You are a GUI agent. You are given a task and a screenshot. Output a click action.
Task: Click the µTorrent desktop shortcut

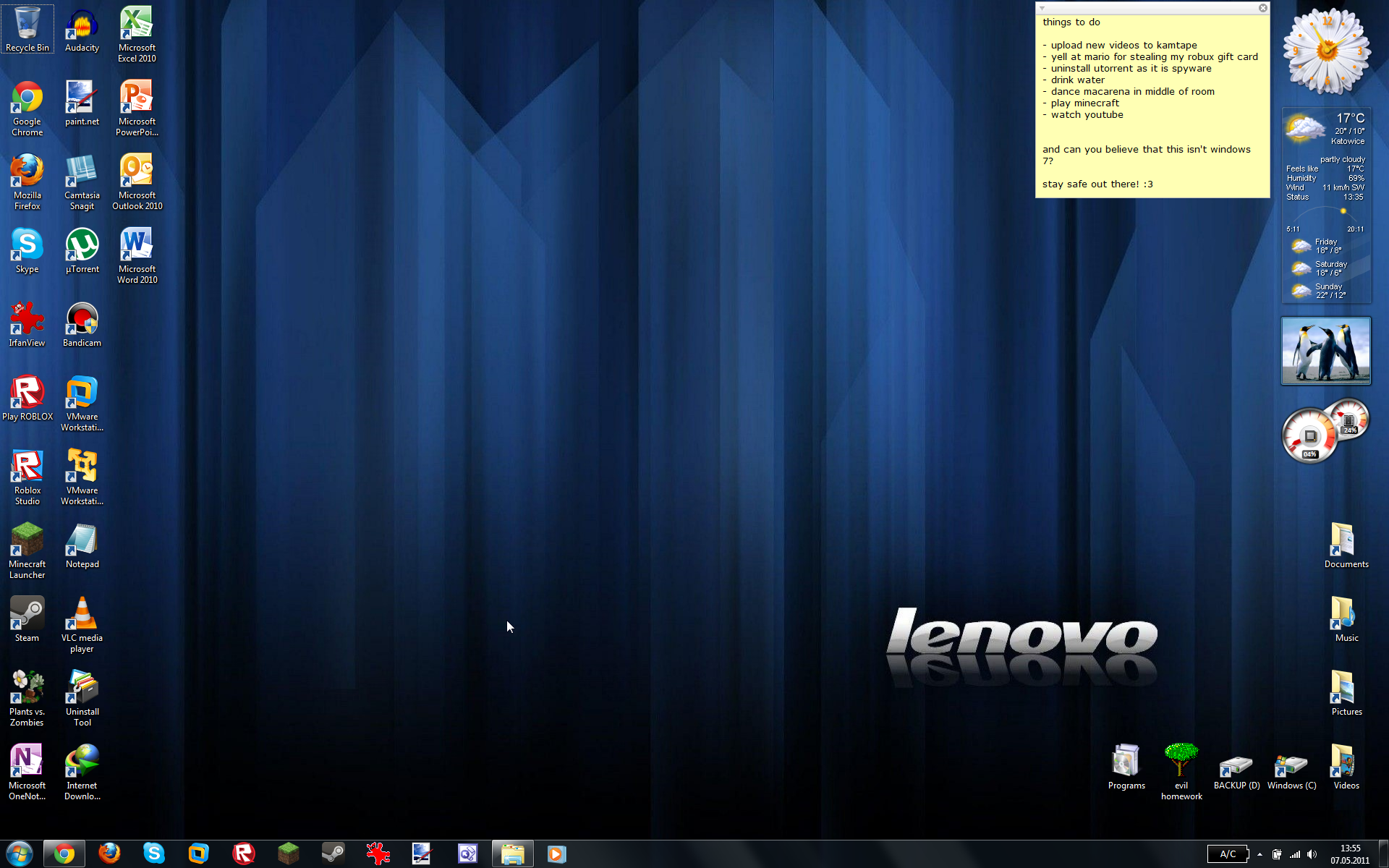(x=82, y=250)
